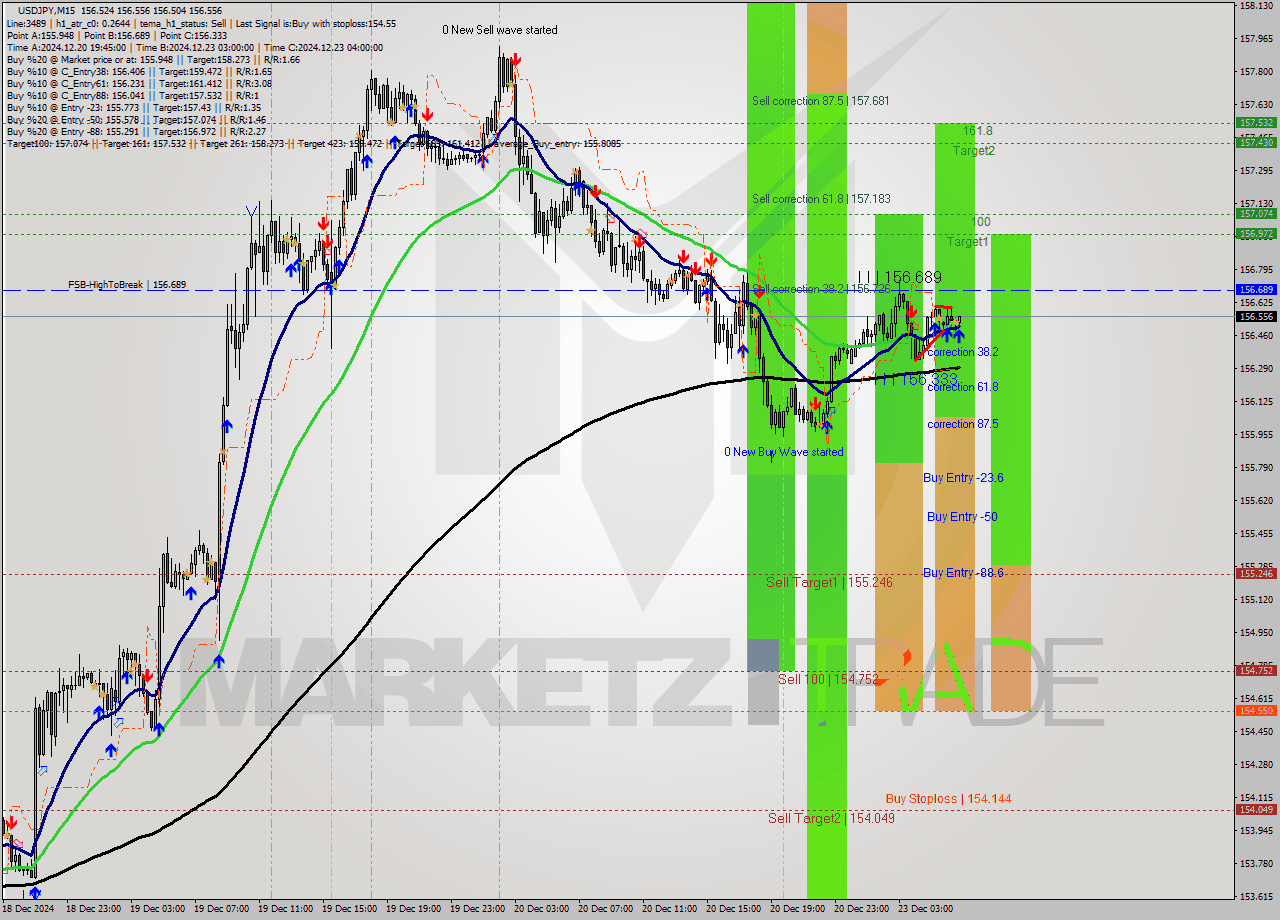Click the current price tag 156.556
The width and height of the screenshot is (1280, 920).
click(x=1256, y=316)
